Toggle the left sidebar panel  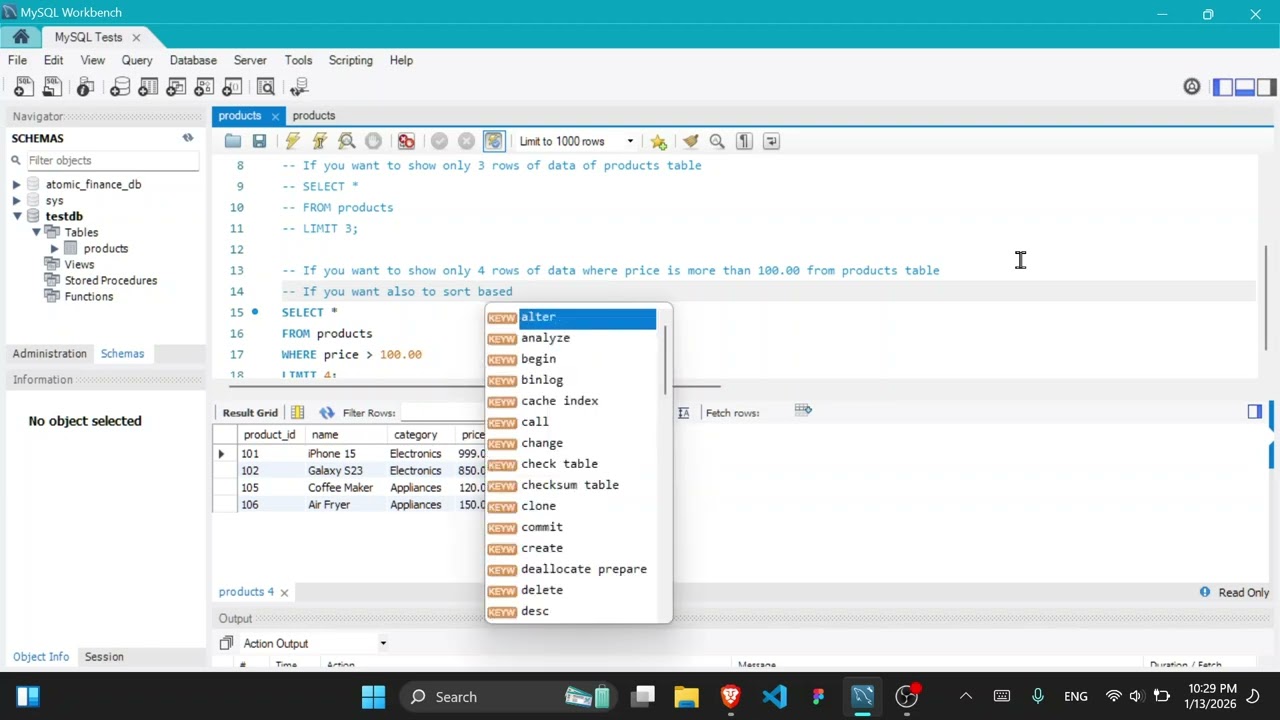[1223, 87]
